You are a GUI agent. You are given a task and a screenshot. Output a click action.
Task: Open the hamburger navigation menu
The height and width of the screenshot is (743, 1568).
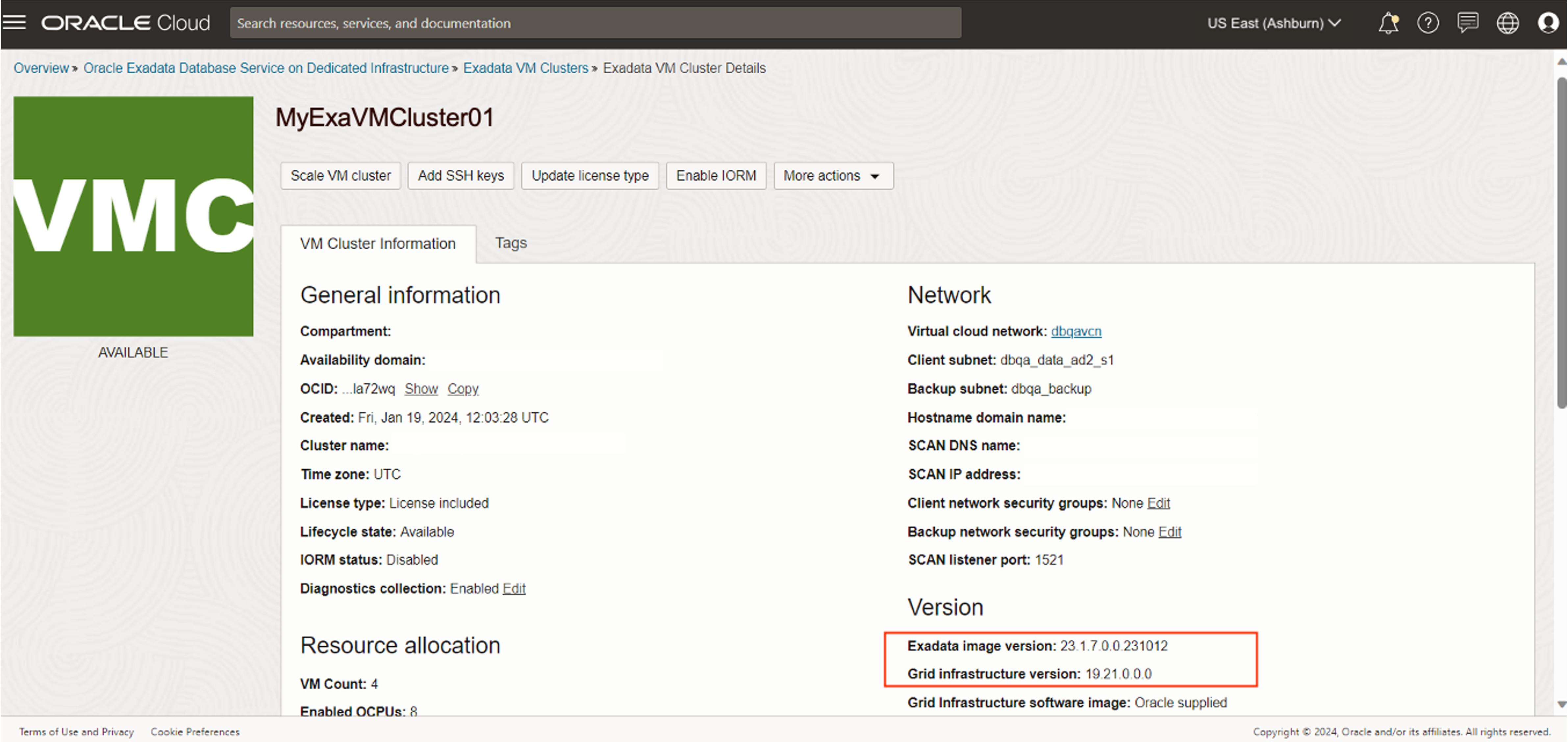[14, 22]
